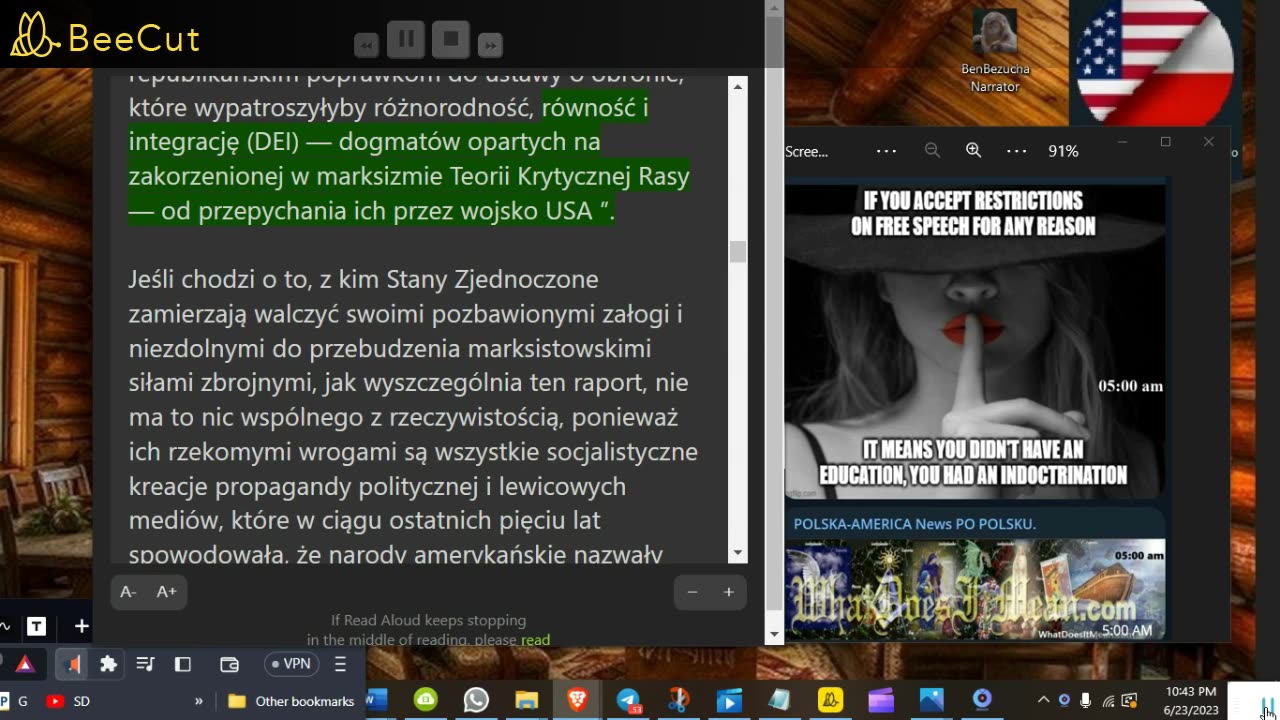Screen dimensions: 1280x720
Task: Open the webcam recorder taskbar icon
Action: click(x=982, y=700)
